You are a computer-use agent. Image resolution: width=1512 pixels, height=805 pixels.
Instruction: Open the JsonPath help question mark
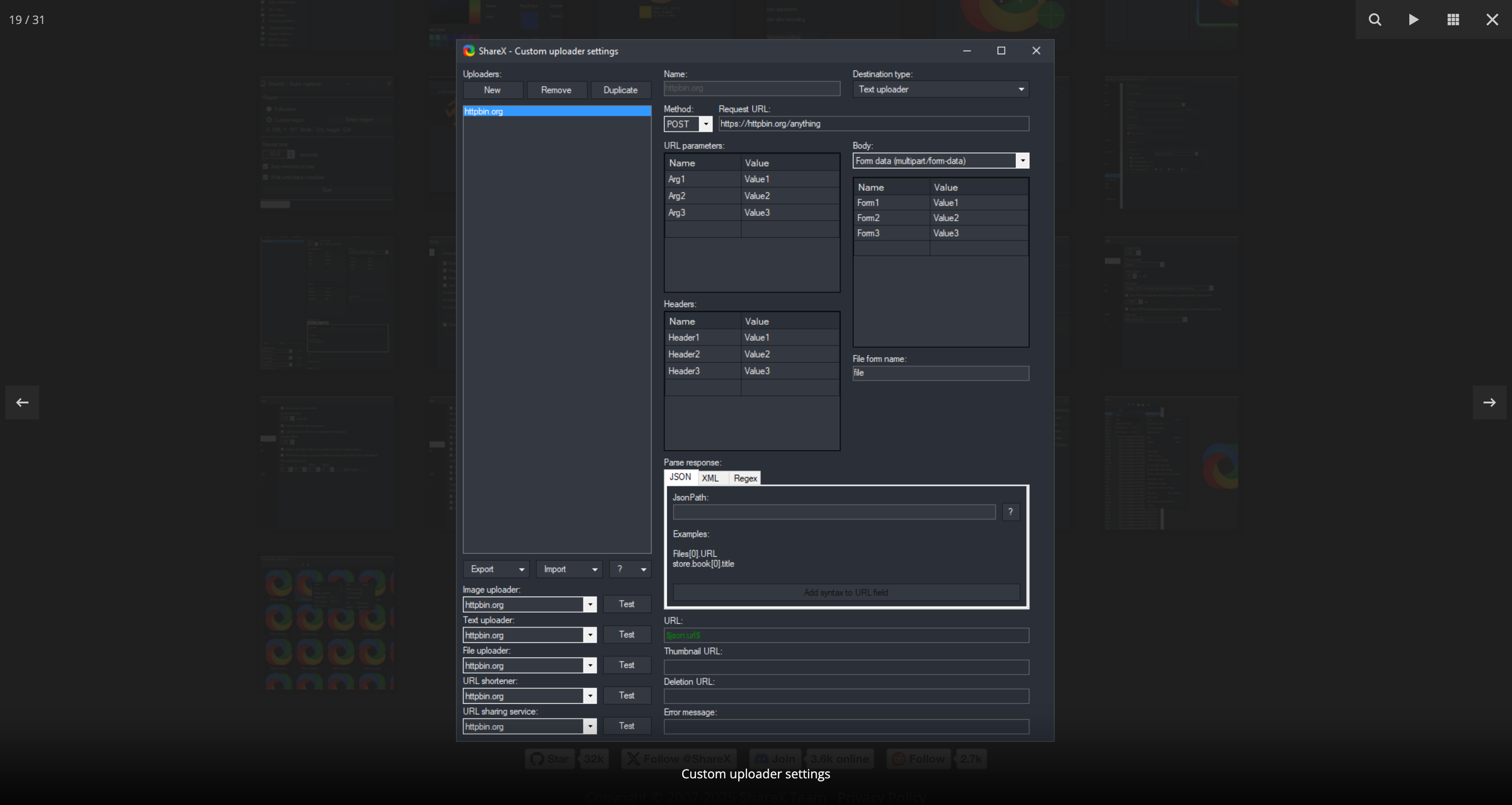[1010, 512]
